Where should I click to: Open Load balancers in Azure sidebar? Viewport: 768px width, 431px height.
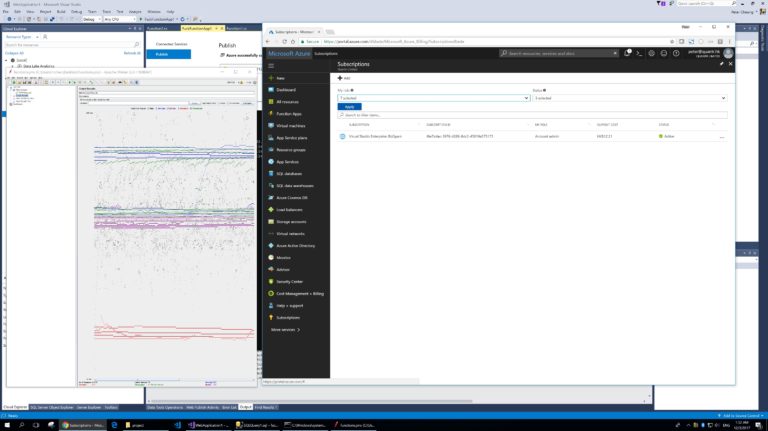(x=289, y=210)
